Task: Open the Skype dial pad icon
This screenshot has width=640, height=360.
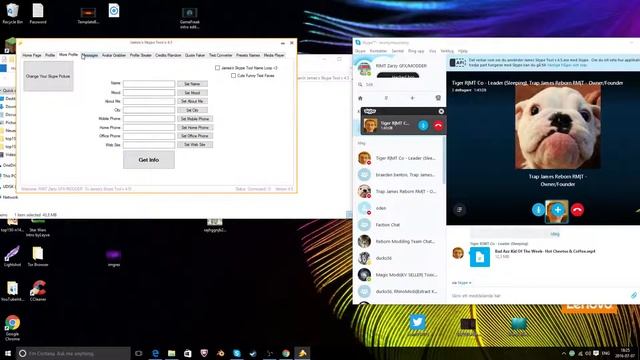Action: (386, 98)
